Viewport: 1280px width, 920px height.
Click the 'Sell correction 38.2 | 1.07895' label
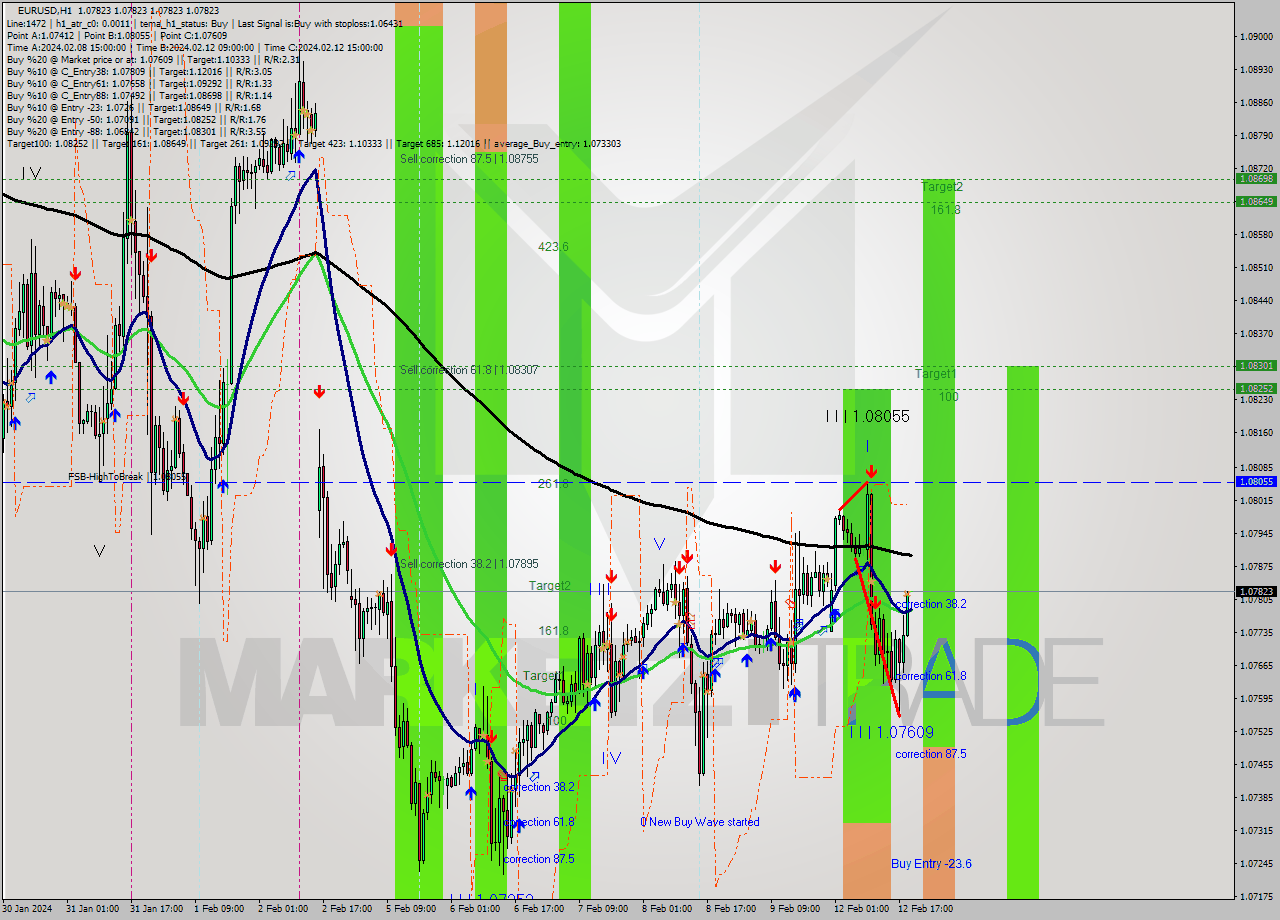tap(469, 564)
